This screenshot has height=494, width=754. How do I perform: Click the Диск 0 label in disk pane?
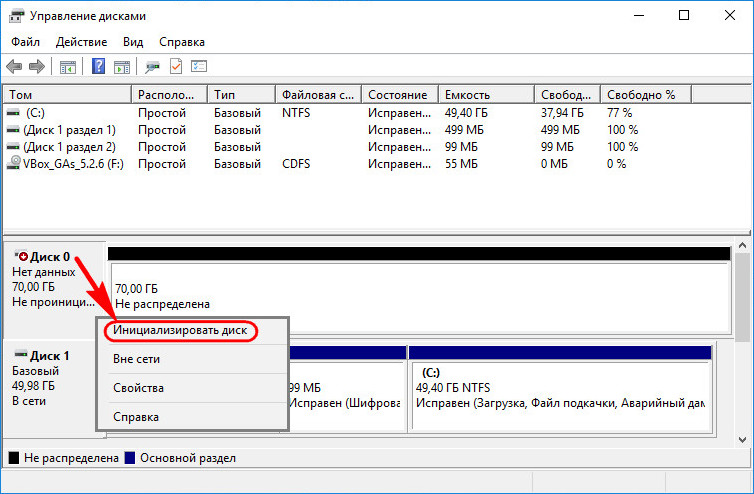[x=50, y=257]
